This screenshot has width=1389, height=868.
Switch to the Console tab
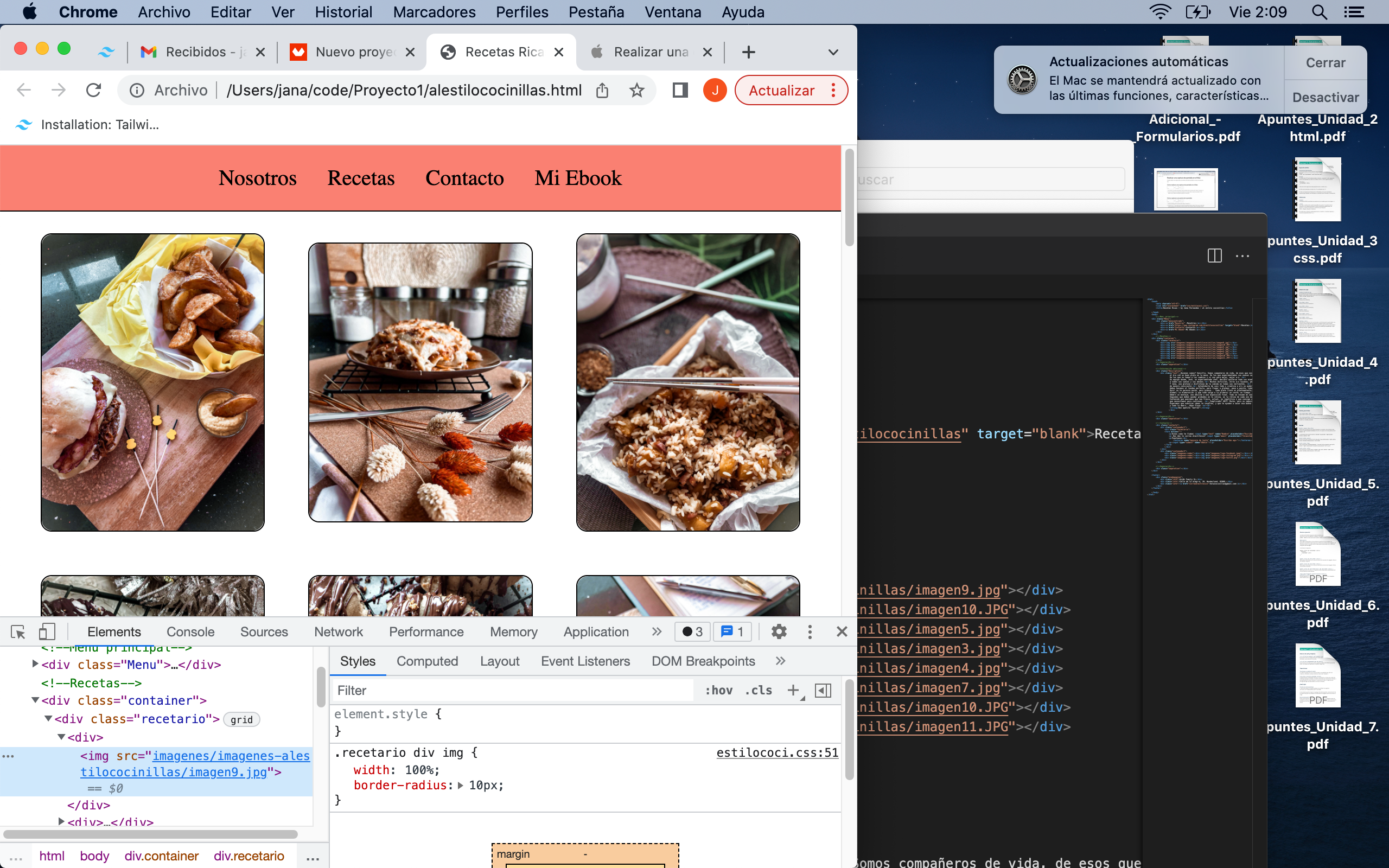(x=190, y=631)
